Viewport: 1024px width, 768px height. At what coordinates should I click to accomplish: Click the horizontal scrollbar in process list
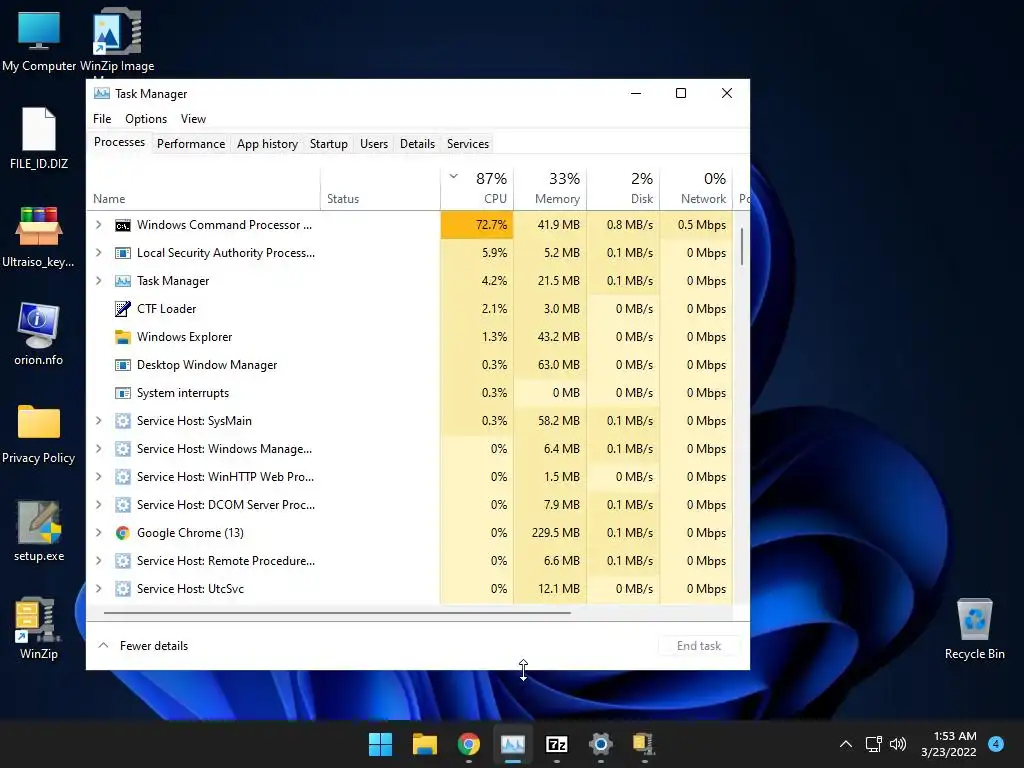tap(337, 613)
